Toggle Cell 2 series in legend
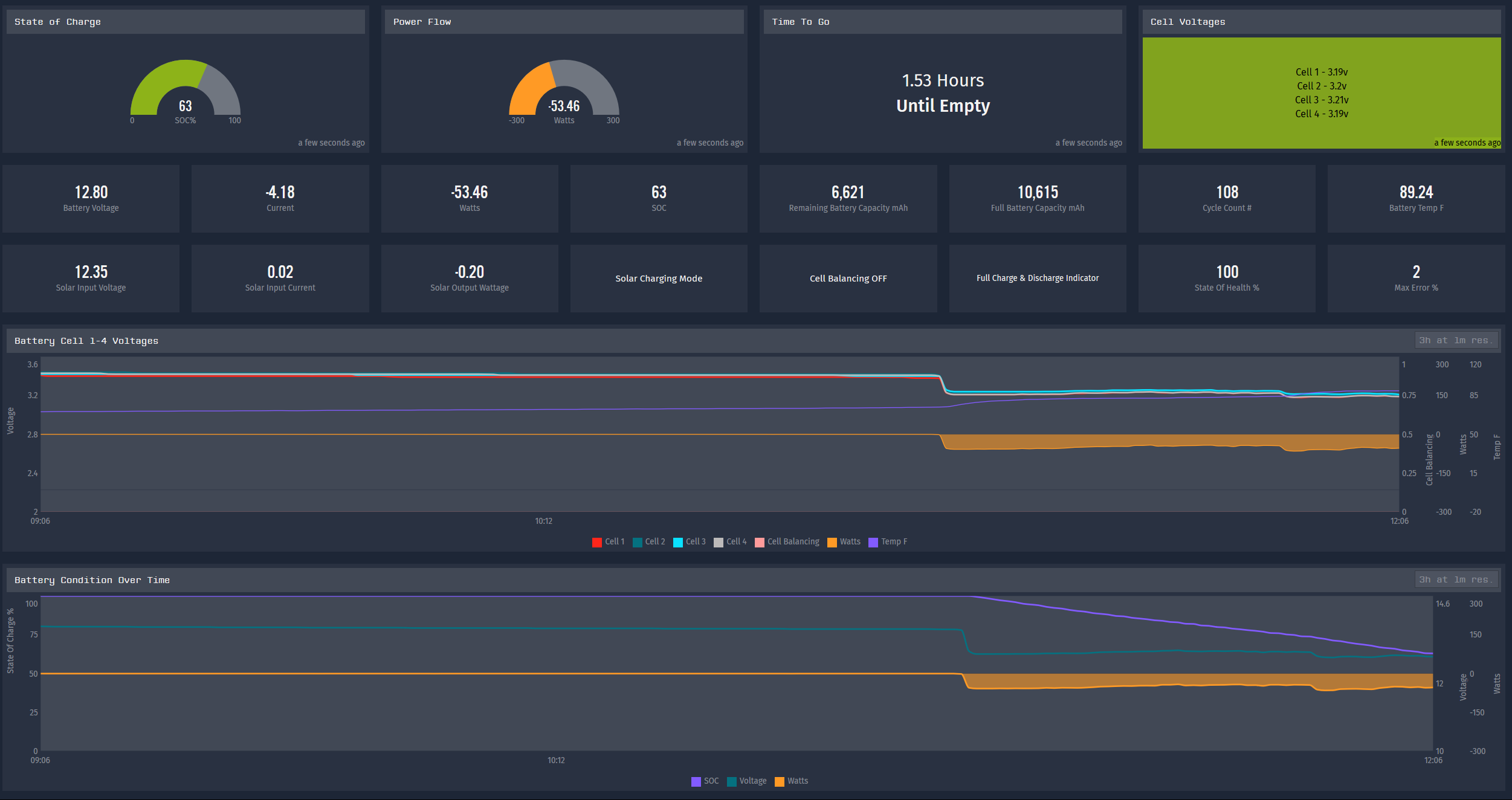This screenshot has width=1512, height=800. click(x=654, y=542)
